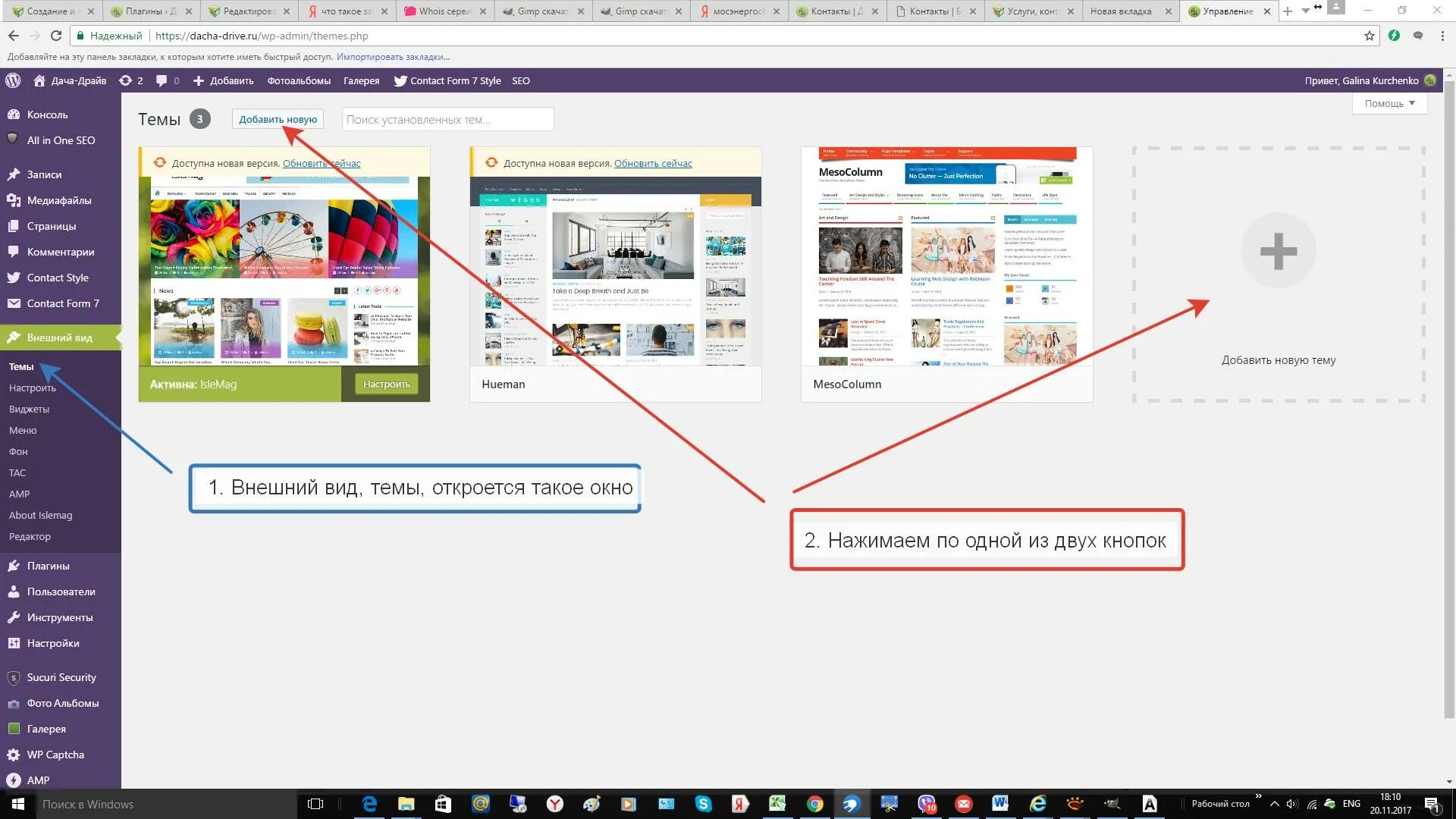Click the Медиафайлы media icon
This screenshot has width=1456, height=819.
click(13, 200)
